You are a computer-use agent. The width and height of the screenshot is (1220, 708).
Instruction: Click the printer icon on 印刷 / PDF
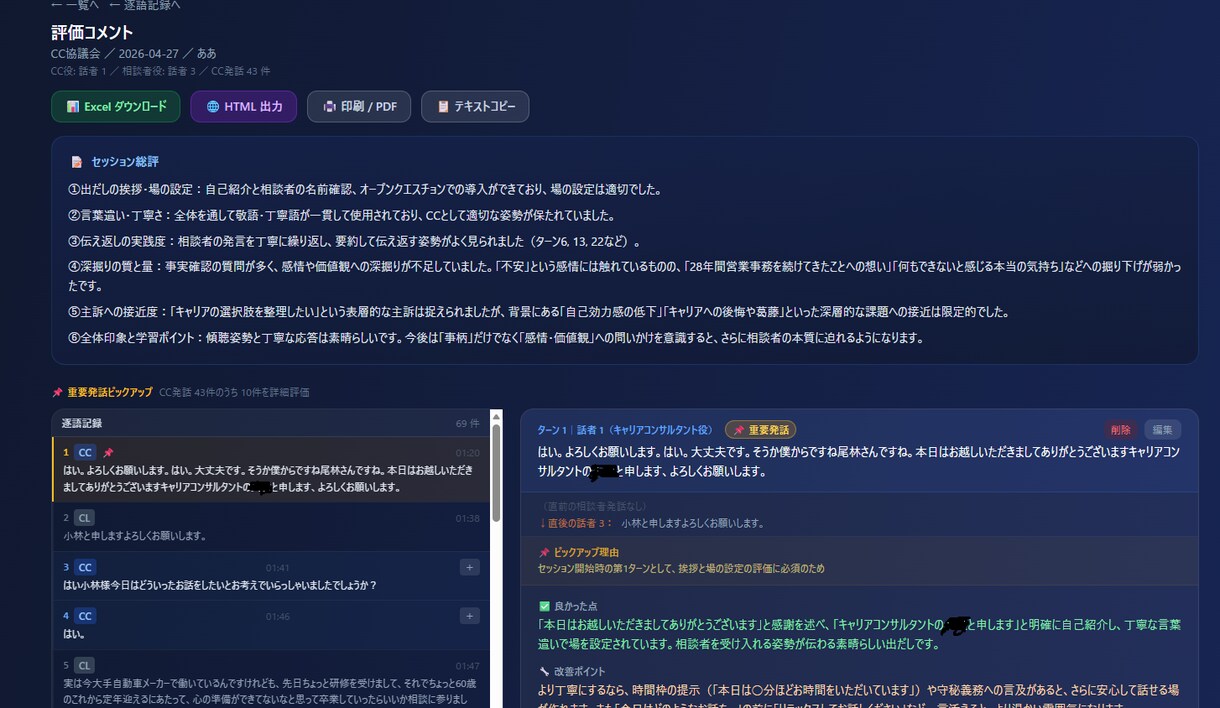[x=329, y=106]
